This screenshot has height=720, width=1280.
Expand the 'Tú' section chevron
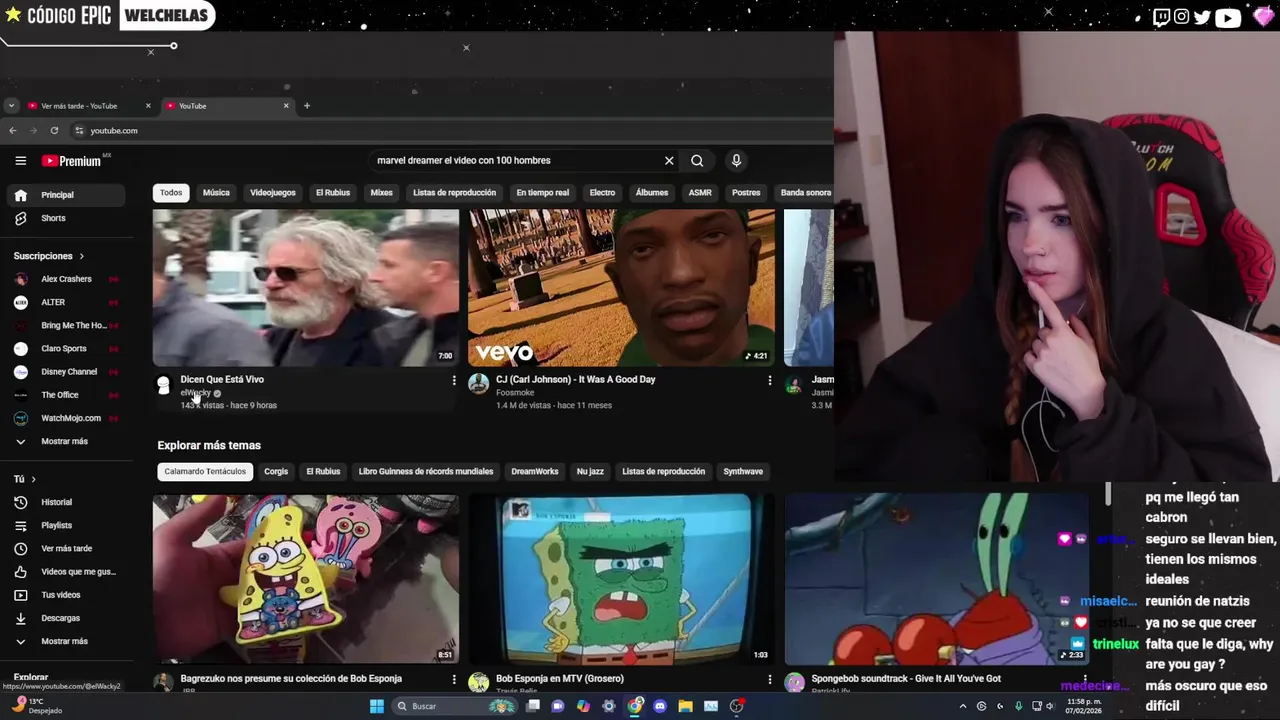click(x=33, y=479)
